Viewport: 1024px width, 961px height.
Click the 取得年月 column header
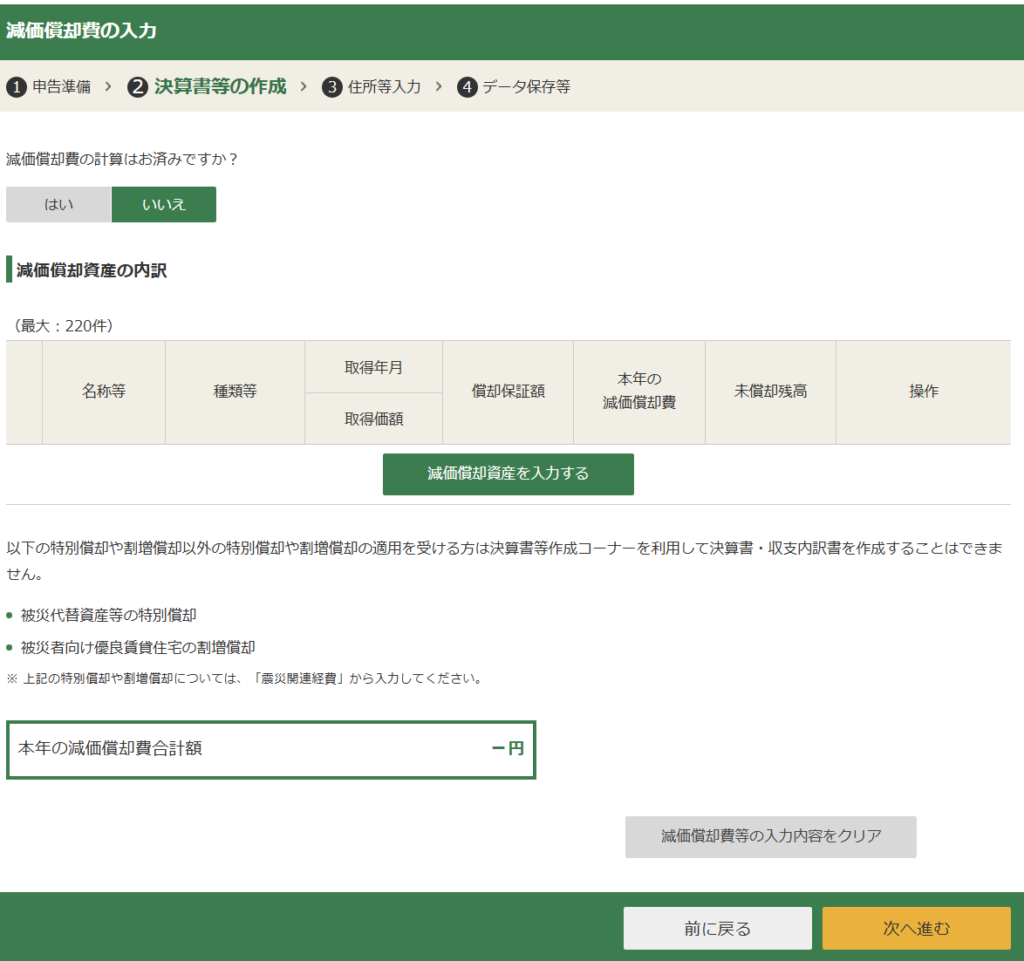374,368
